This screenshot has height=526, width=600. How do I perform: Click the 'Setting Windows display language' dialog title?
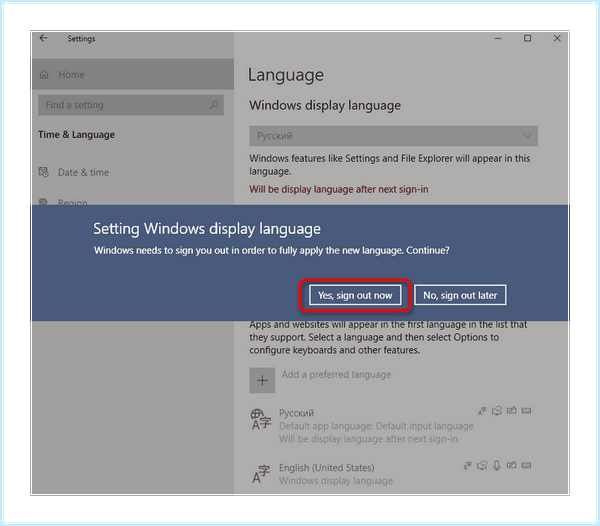207,229
